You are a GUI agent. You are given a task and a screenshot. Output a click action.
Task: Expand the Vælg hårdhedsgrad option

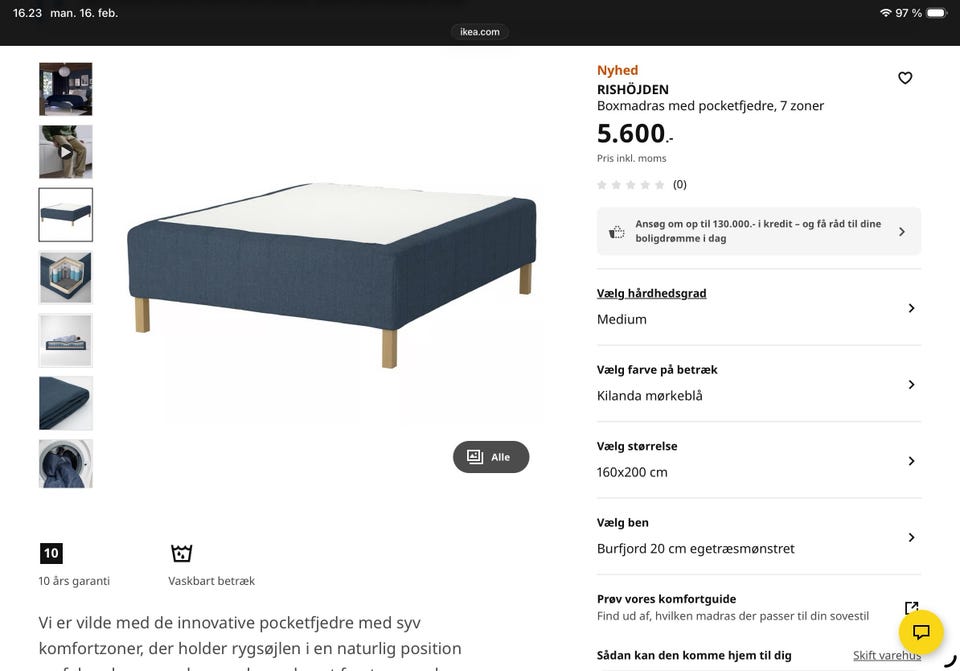[758, 307]
